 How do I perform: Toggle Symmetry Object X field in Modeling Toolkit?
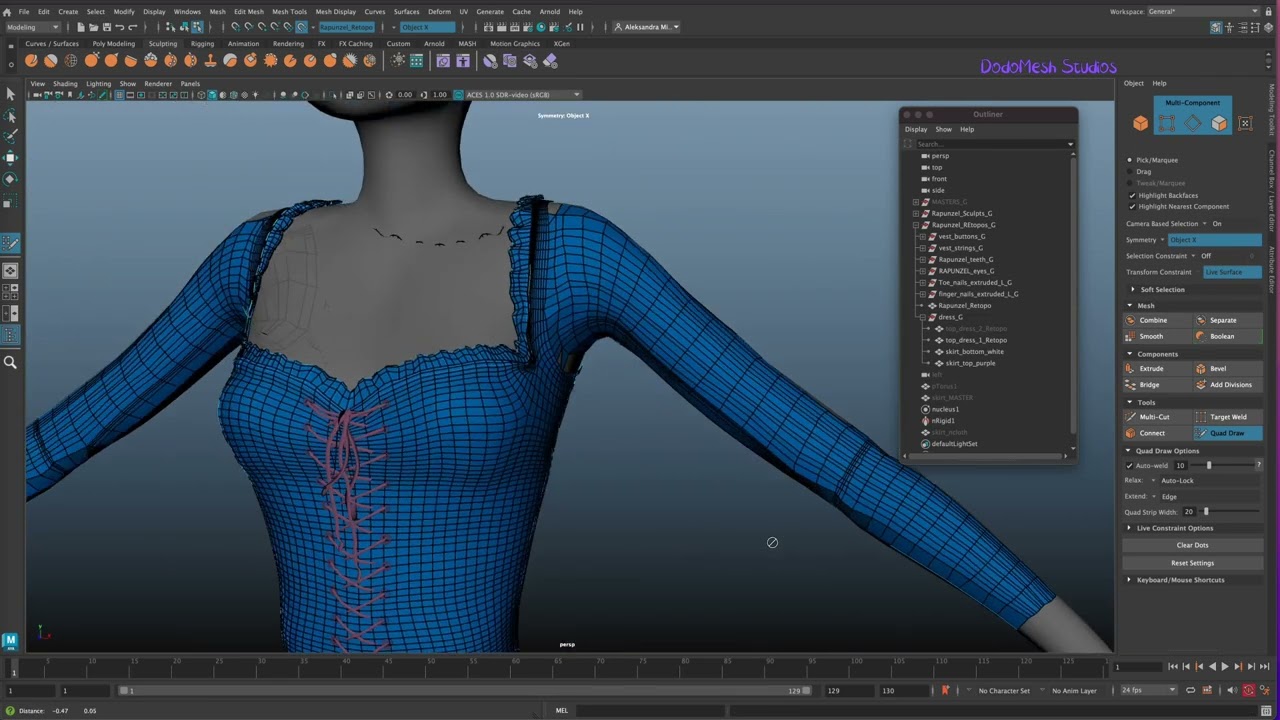1215,240
